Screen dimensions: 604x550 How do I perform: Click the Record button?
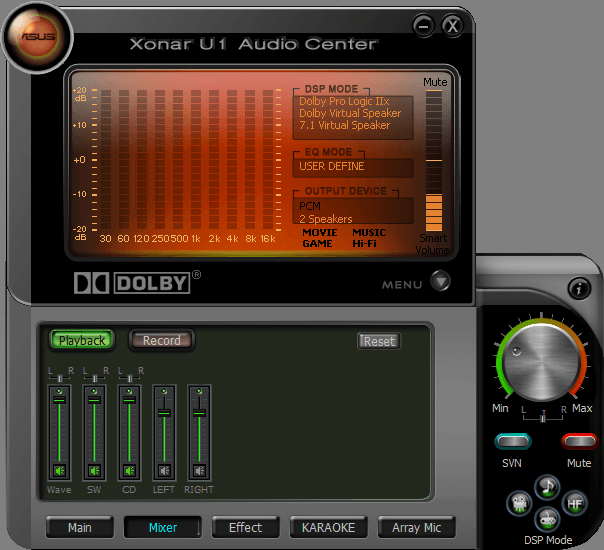click(x=161, y=340)
